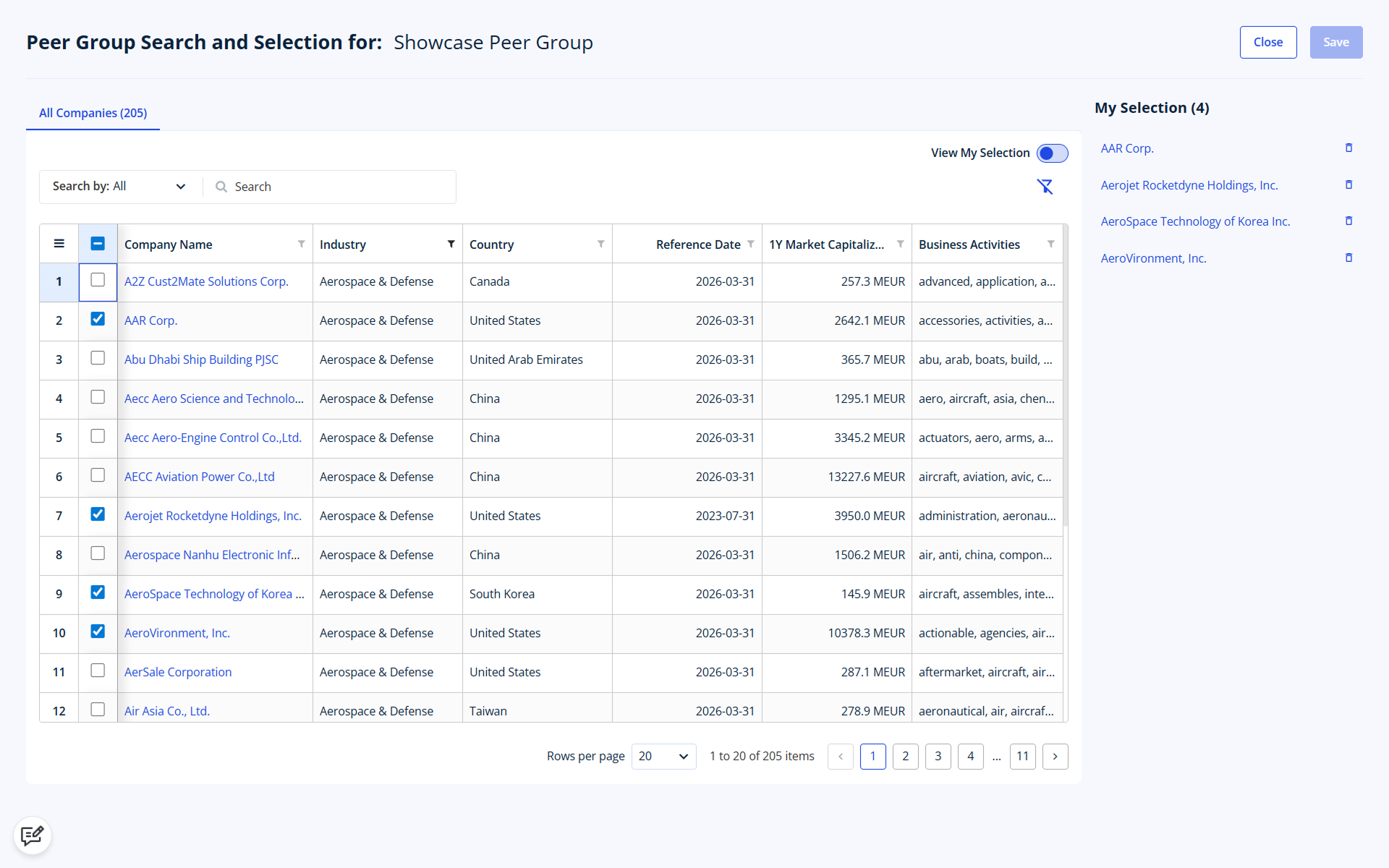Image resolution: width=1389 pixels, height=868 pixels.
Task: Click the Close button
Action: point(1268,42)
